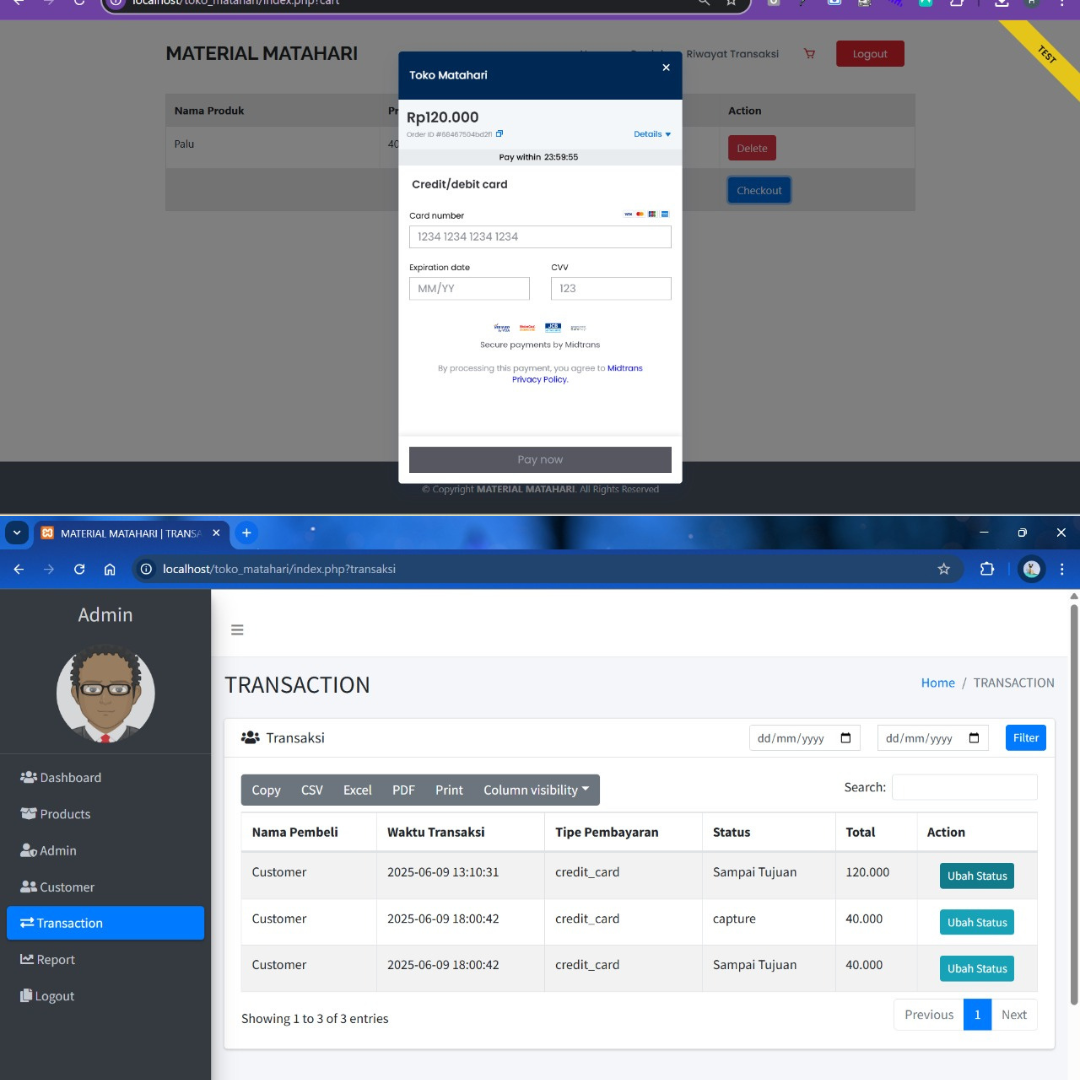The width and height of the screenshot is (1080, 1080).
Task: Click the shopping cart icon in navbar
Action: (809, 54)
